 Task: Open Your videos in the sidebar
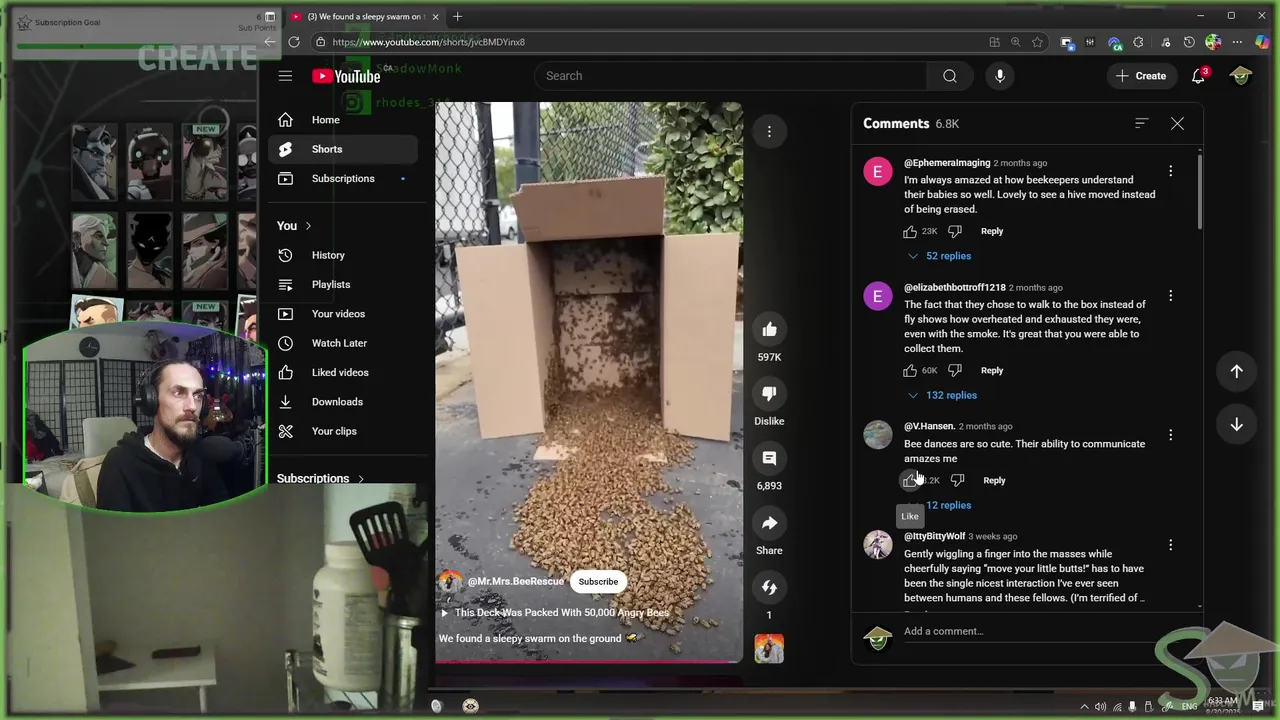click(343, 314)
